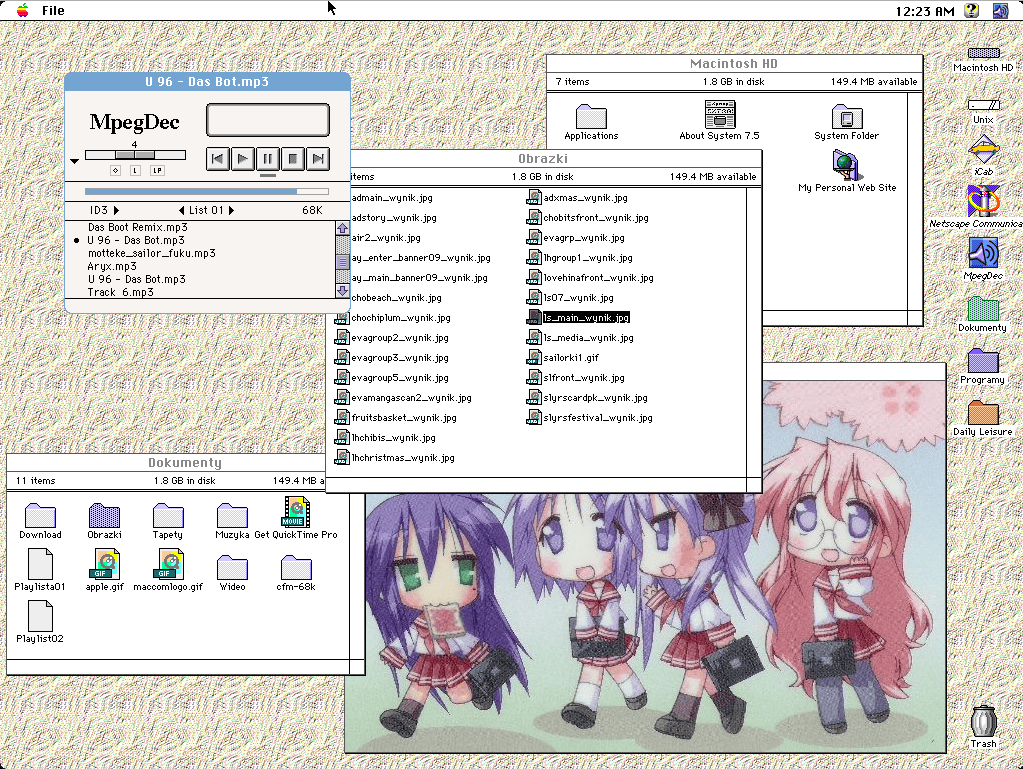Image resolution: width=1023 pixels, height=769 pixels.
Task: Open the File menu
Action: (x=53, y=11)
